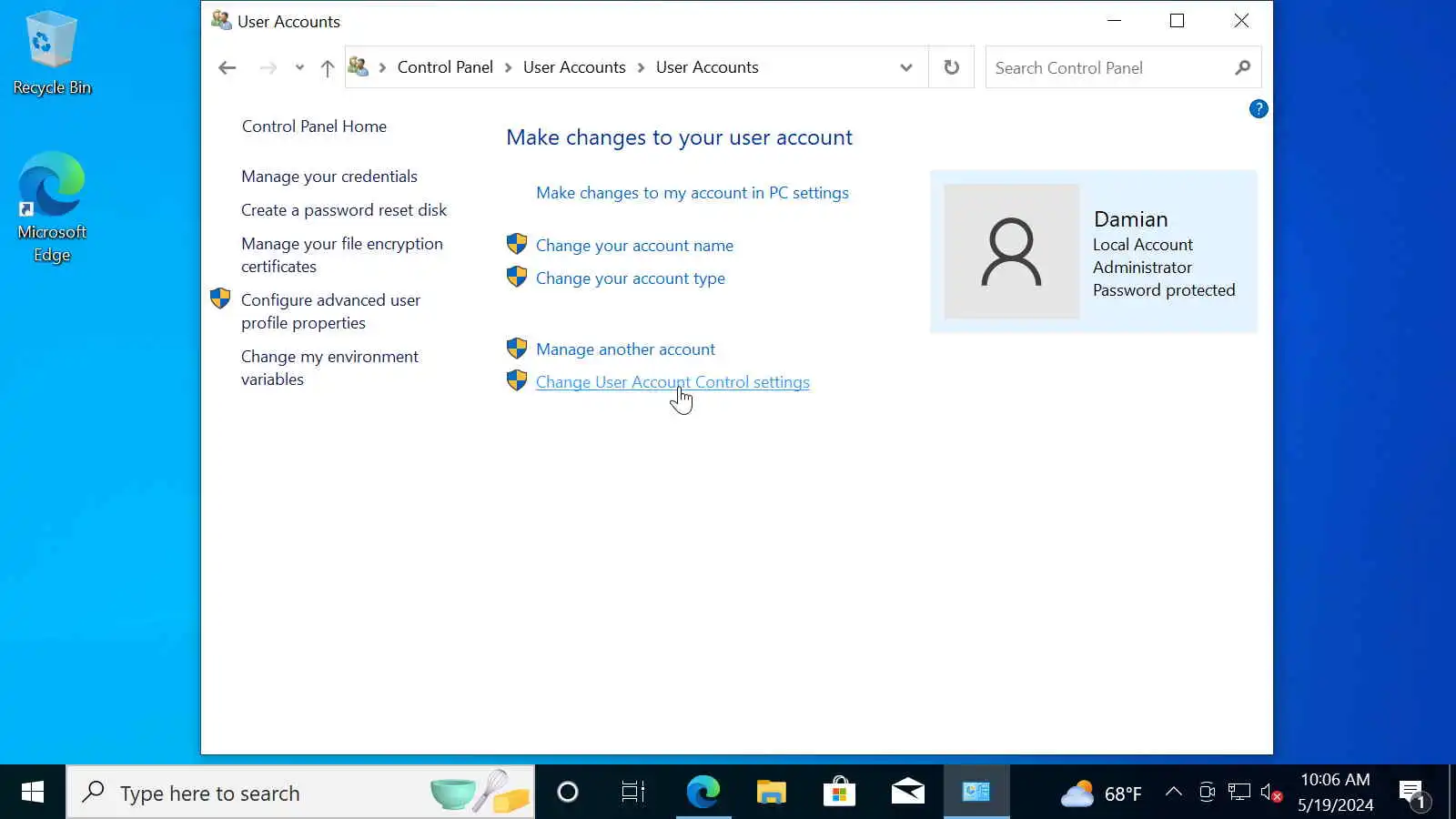Select first User Accounts breadcrumb

574,67
